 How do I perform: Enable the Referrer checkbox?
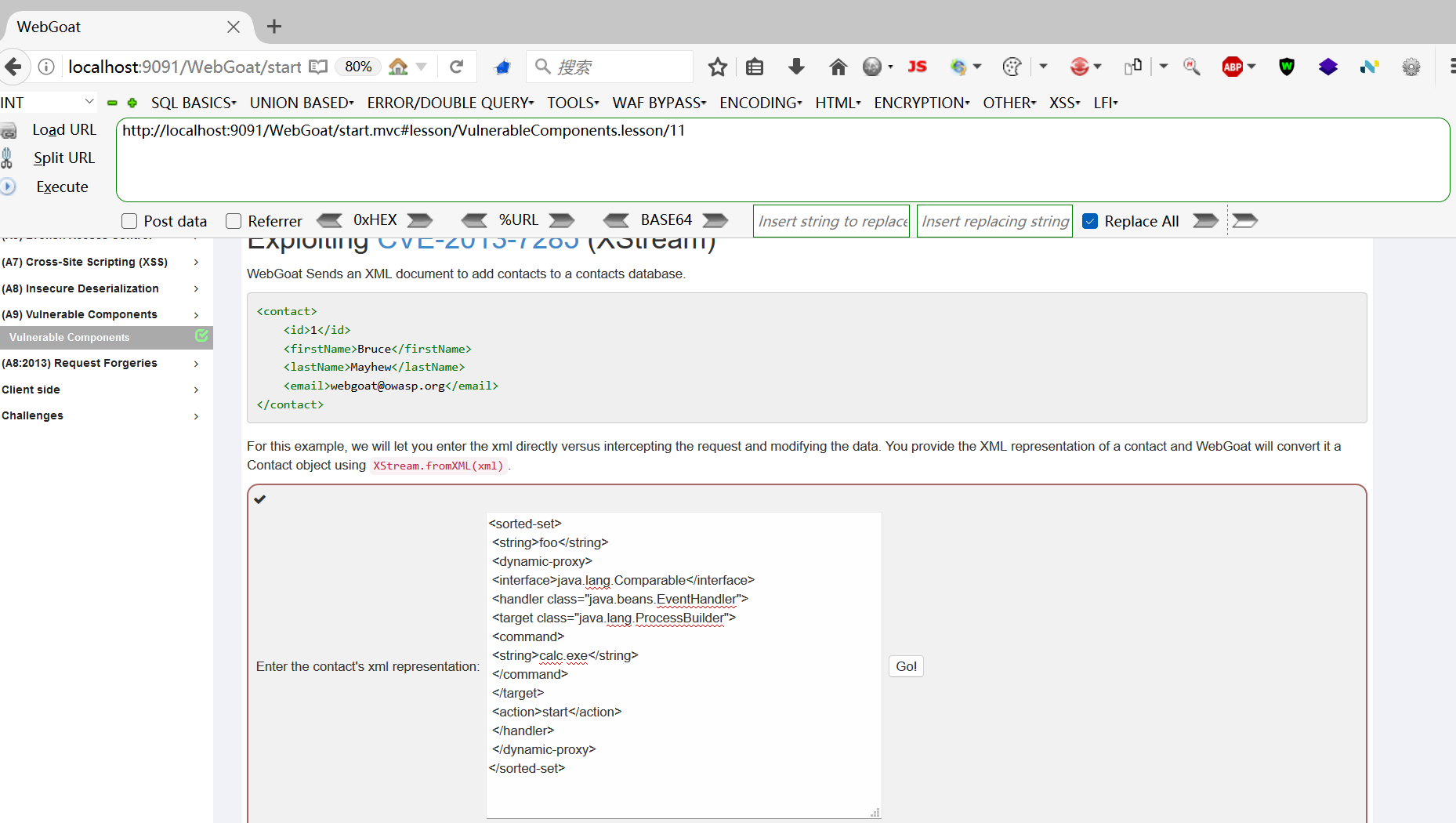point(234,221)
